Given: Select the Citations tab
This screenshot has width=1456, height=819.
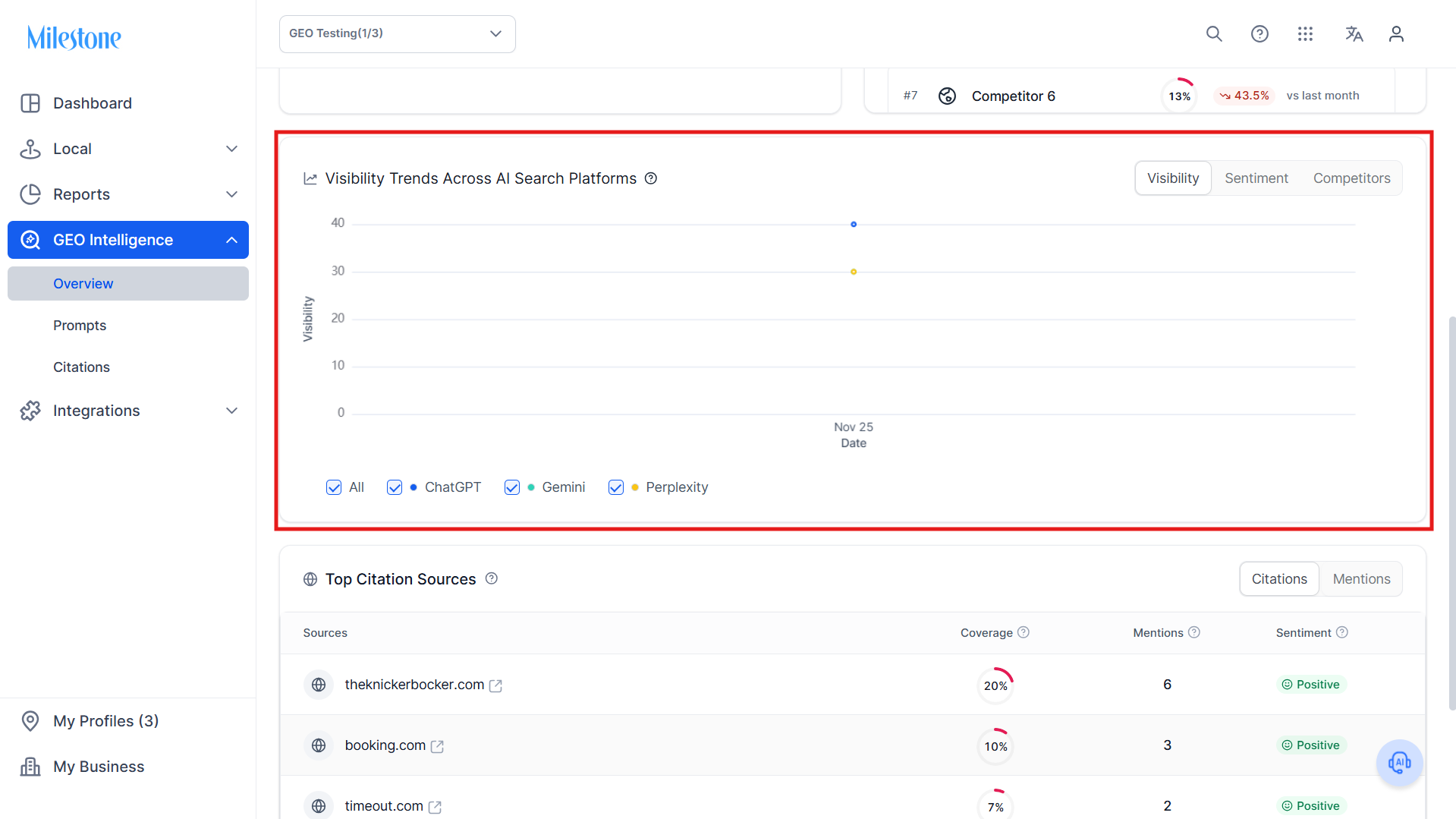Looking at the screenshot, I should pos(1279,579).
